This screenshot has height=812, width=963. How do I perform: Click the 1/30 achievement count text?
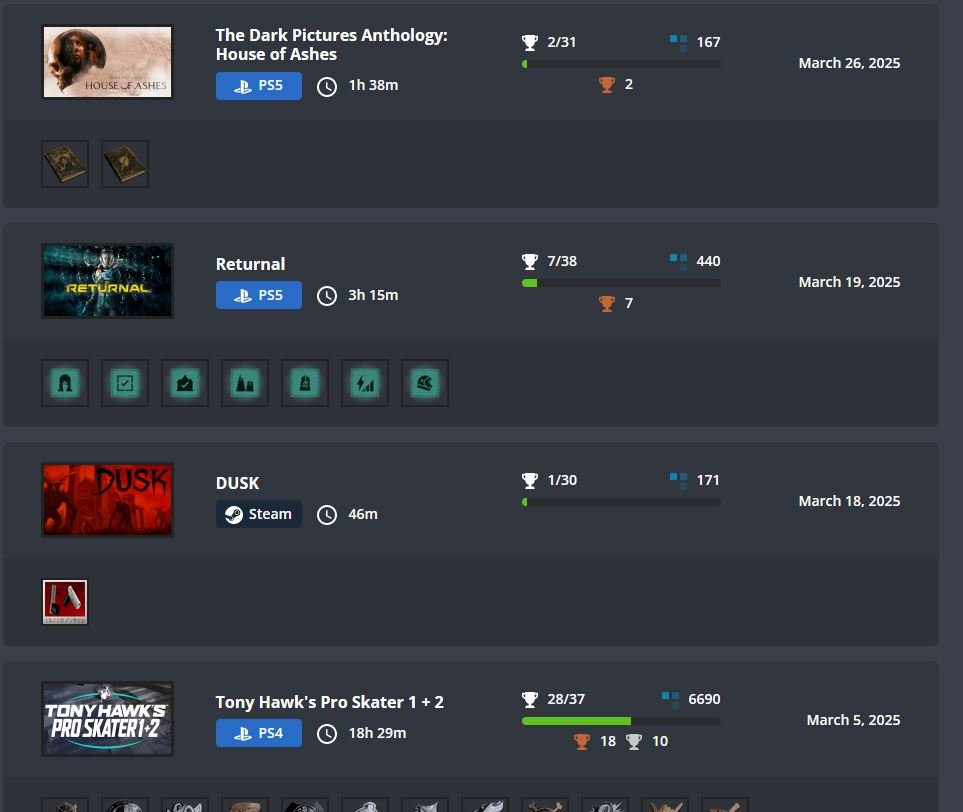[x=562, y=480]
